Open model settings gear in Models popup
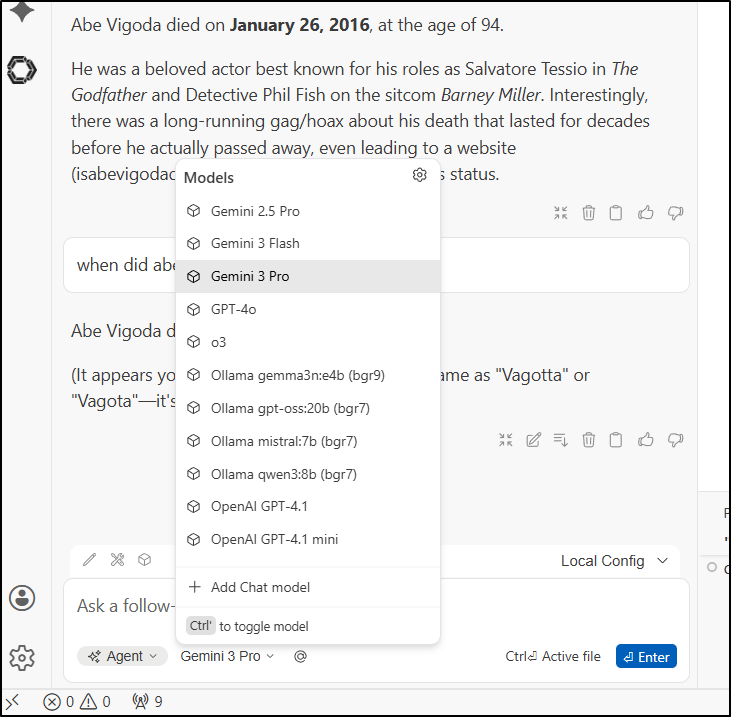Image resolution: width=731 pixels, height=717 pixels. (420, 176)
